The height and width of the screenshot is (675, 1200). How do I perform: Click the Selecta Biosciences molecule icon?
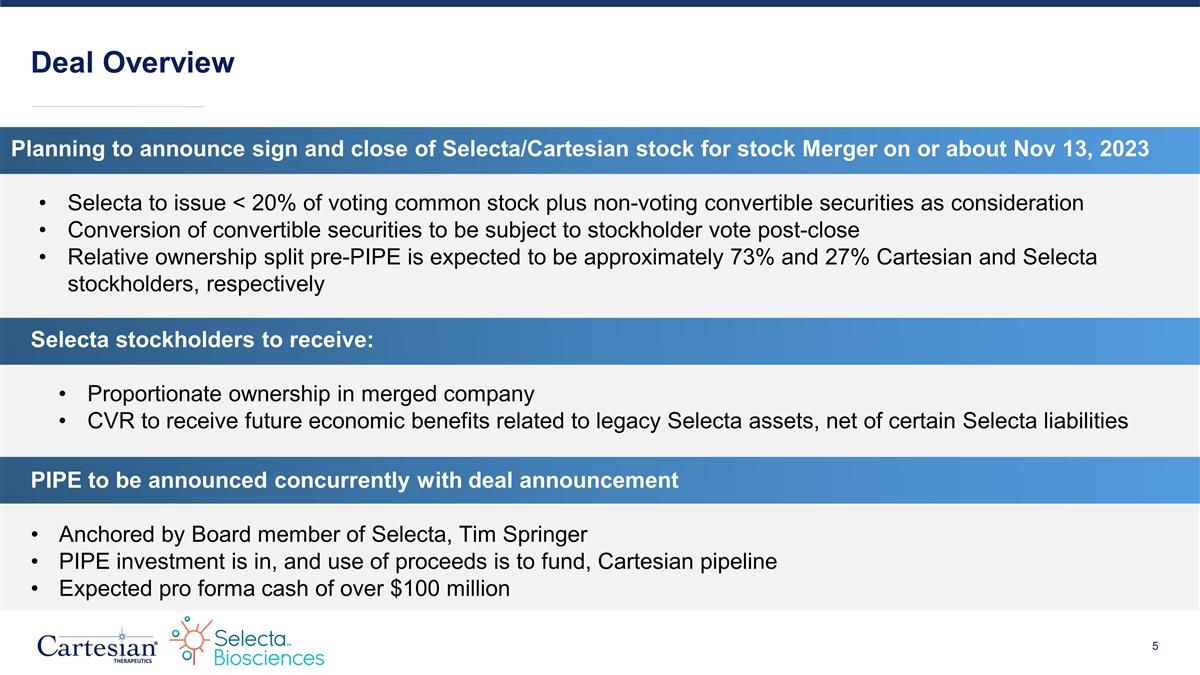point(190,640)
